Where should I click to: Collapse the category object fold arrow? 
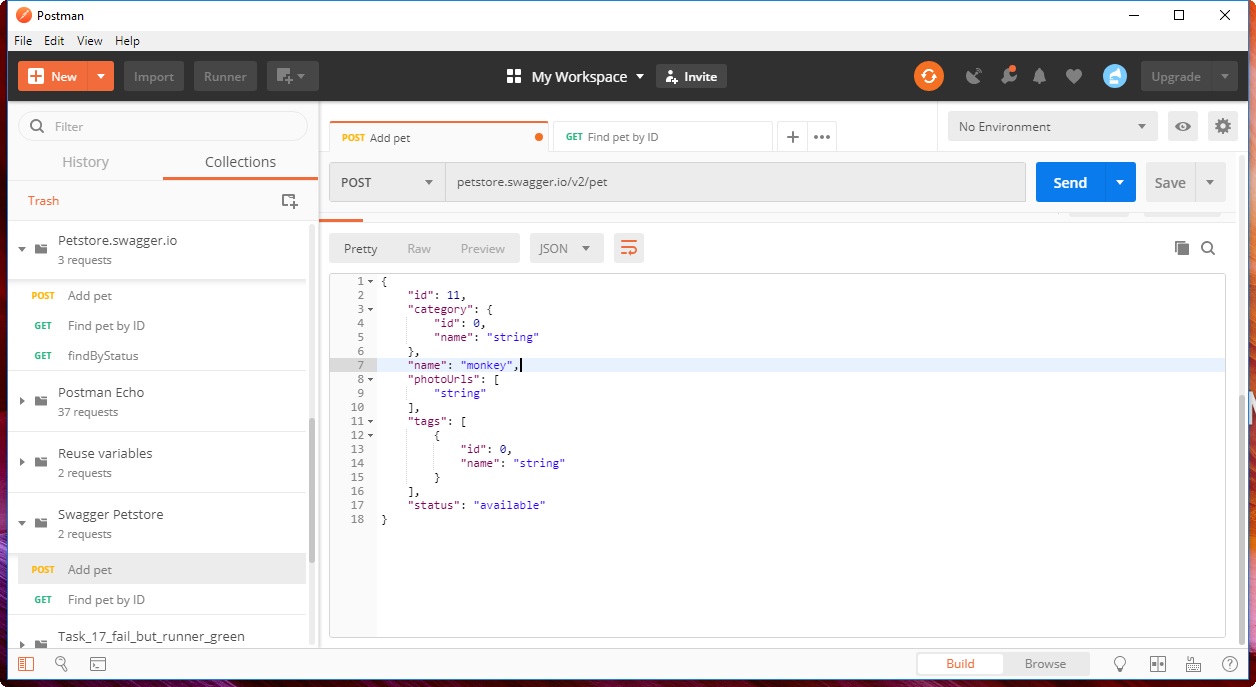(x=371, y=309)
